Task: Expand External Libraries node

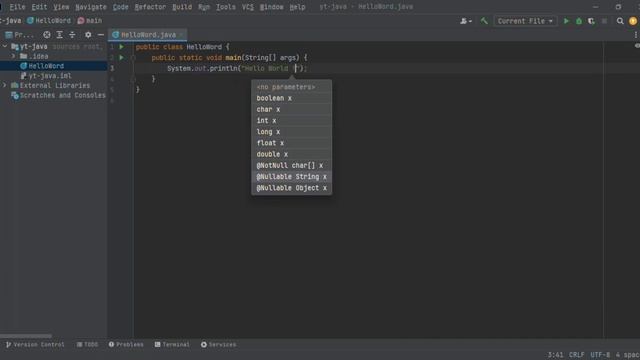Action: 5,85
